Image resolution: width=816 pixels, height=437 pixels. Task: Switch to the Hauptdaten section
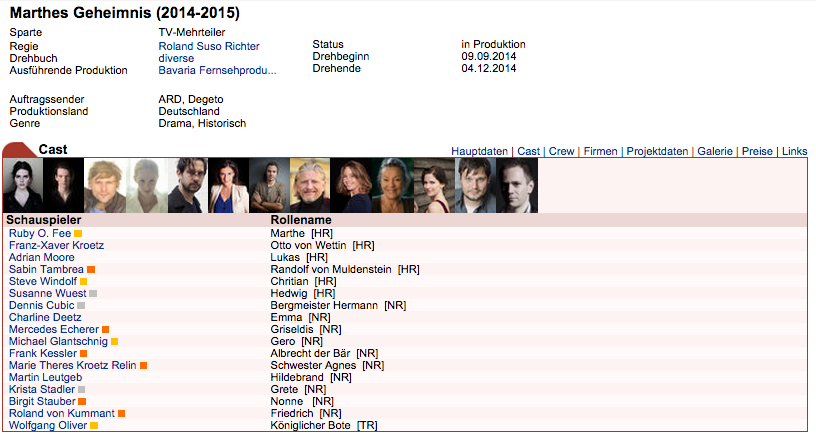pyautogui.click(x=479, y=151)
